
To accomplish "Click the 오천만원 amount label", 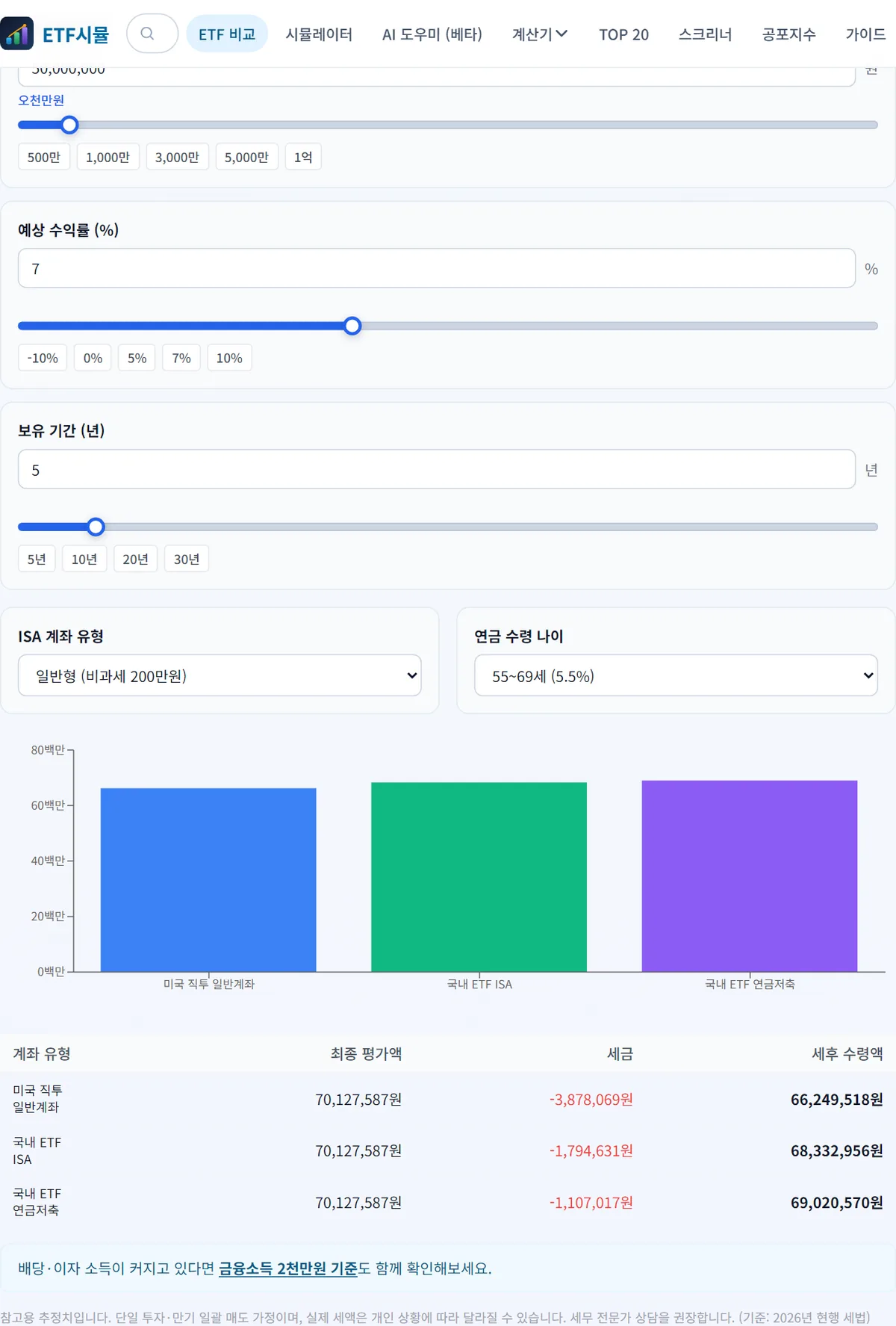I will 41,100.
